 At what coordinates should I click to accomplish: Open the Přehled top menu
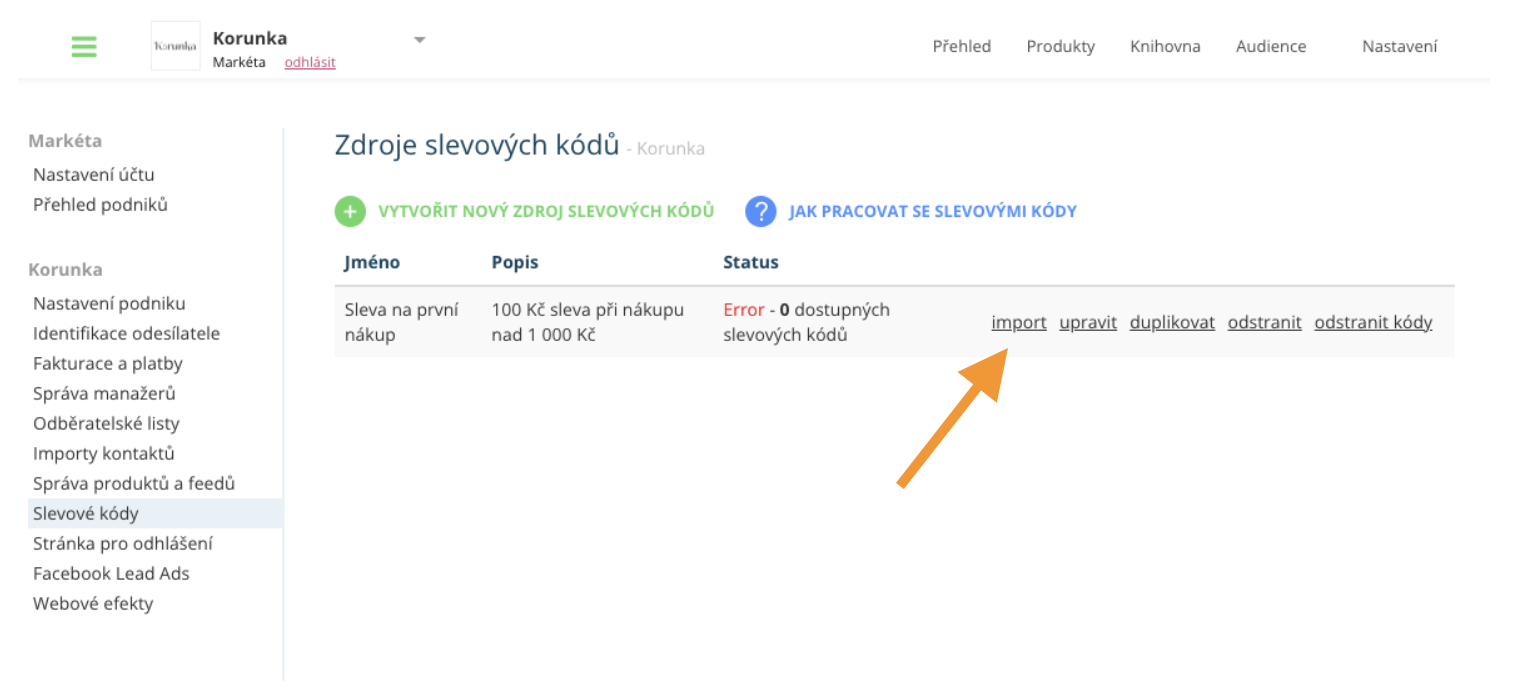coord(962,46)
